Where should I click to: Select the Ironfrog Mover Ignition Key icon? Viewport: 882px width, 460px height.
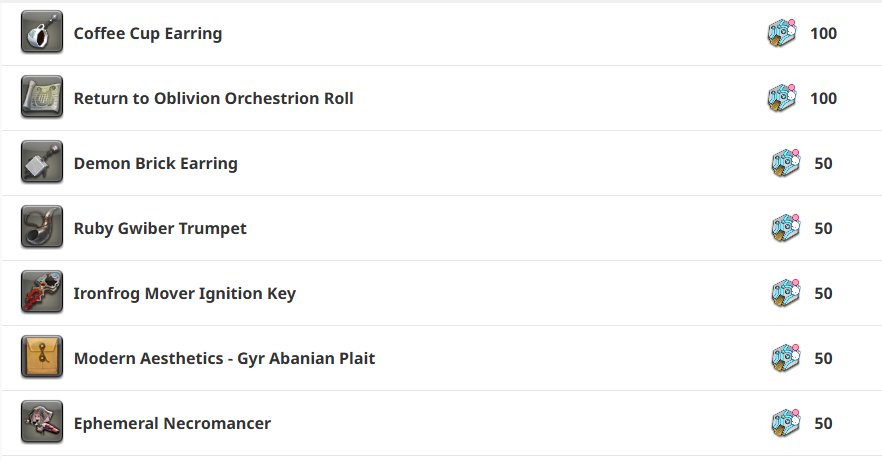[x=42, y=292]
